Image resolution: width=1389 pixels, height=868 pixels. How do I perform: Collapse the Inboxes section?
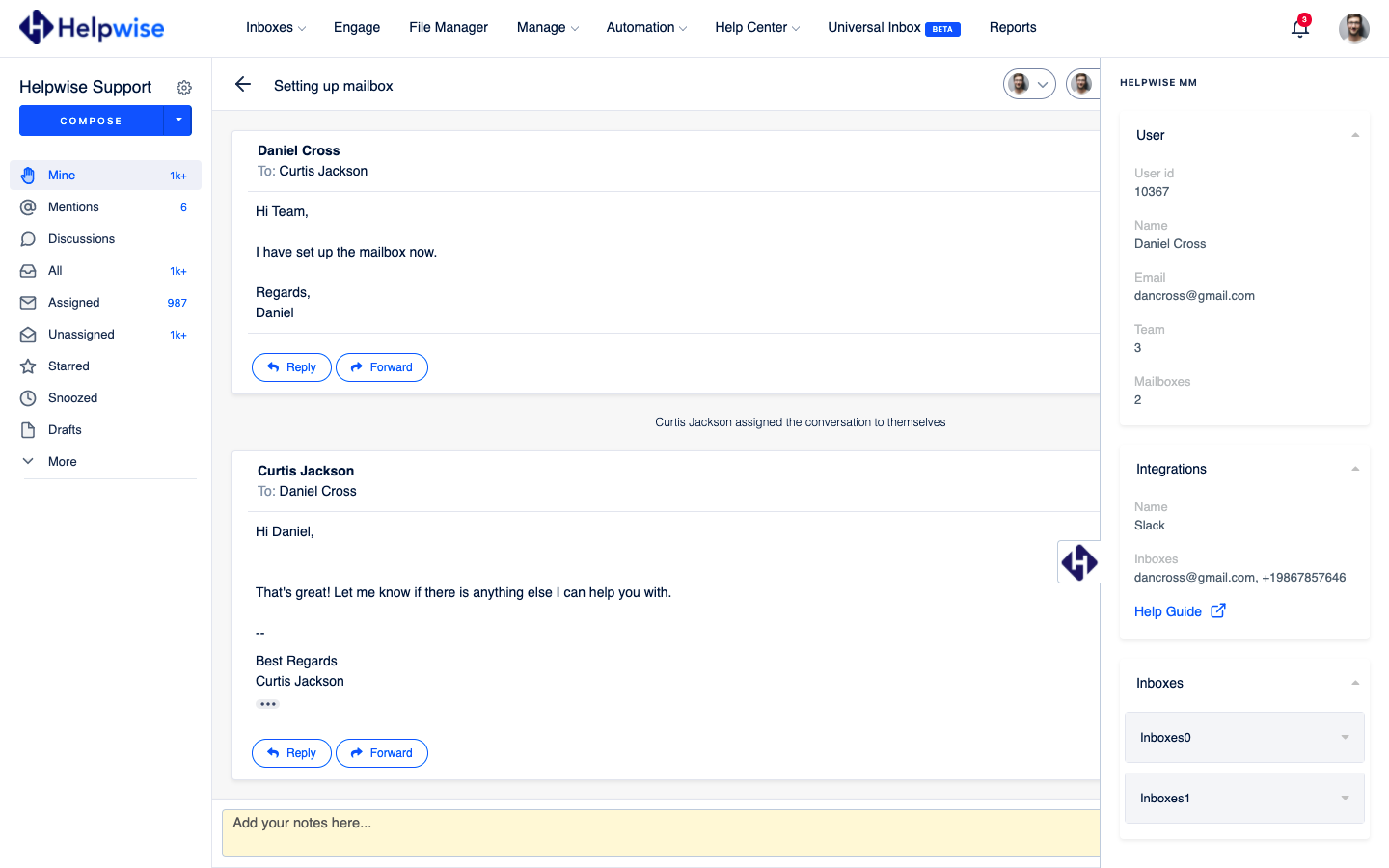[x=1355, y=683]
